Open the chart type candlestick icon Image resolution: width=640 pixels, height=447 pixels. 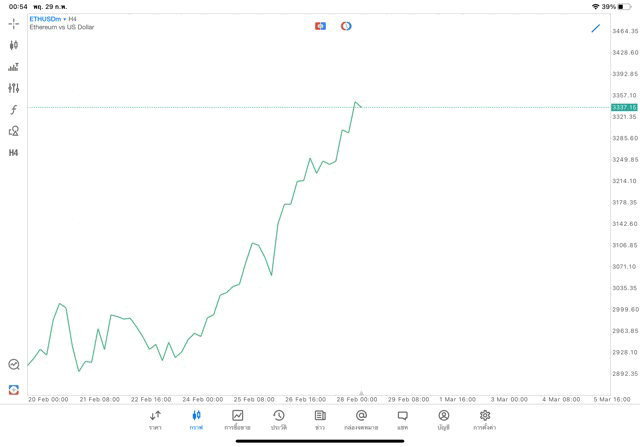pos(14,45)
